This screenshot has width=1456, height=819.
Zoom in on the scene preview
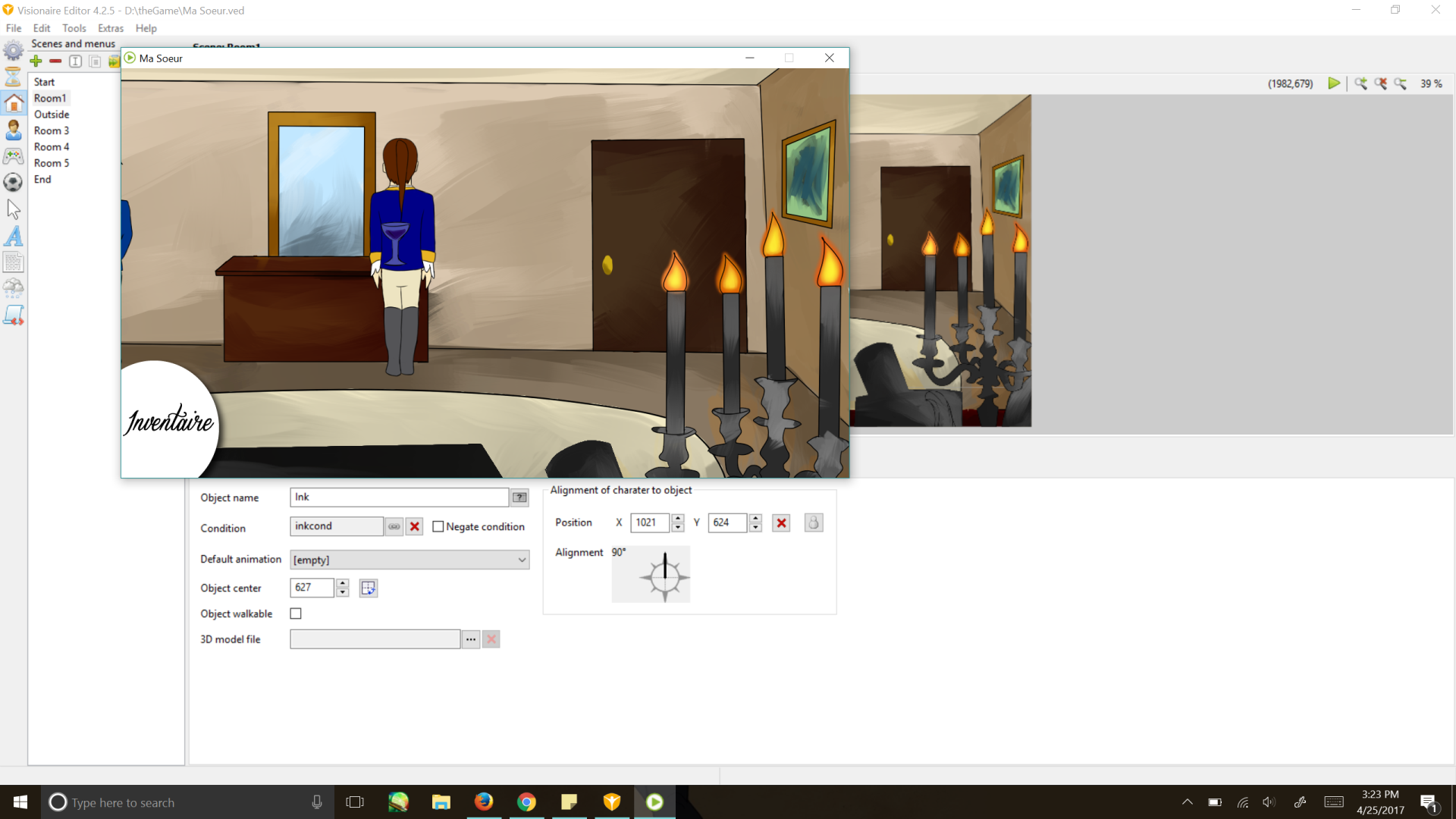coord(1361,83)
